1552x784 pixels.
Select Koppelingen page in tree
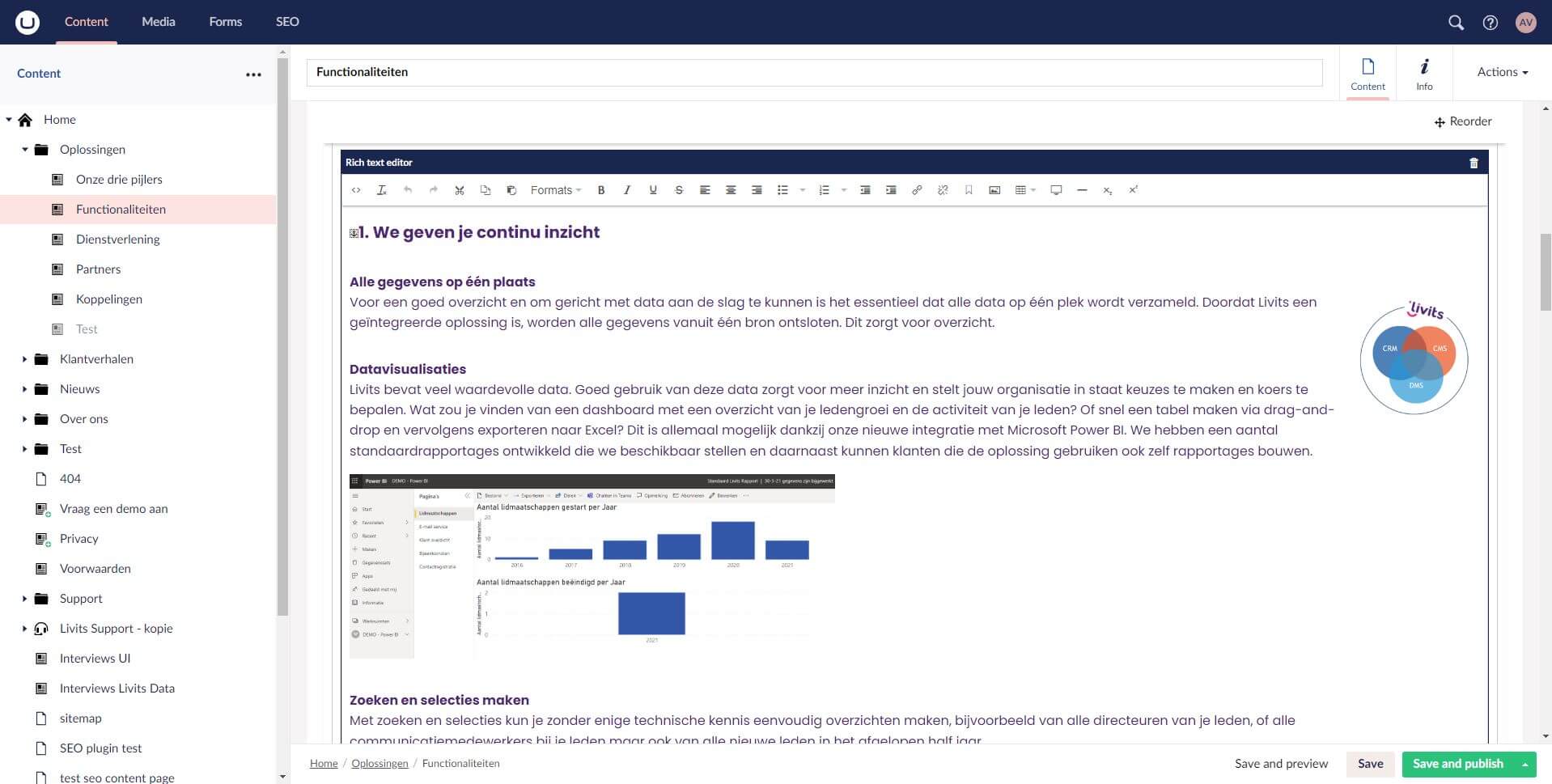[108, 299]
